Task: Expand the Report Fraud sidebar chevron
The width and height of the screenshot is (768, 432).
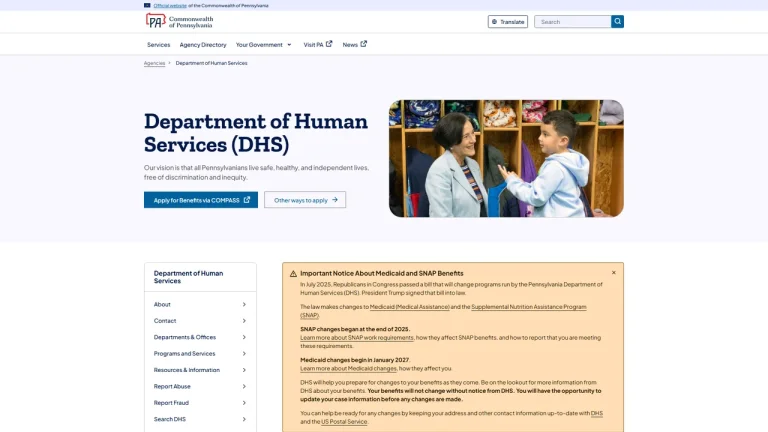Action: [x=244, y=403]
